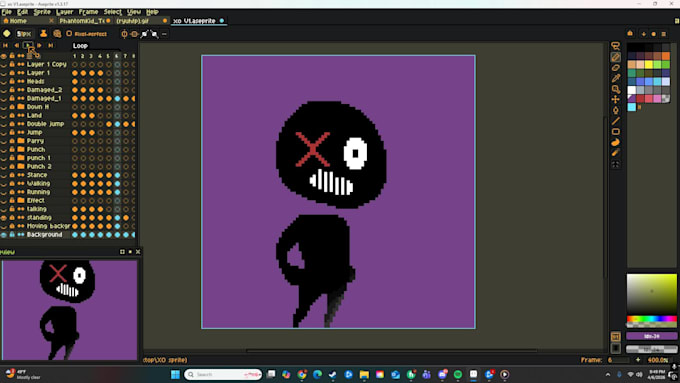The height and width of the screenshot is (383, 680).
Task: Open the ink options stamp icon
Action: 43,33
